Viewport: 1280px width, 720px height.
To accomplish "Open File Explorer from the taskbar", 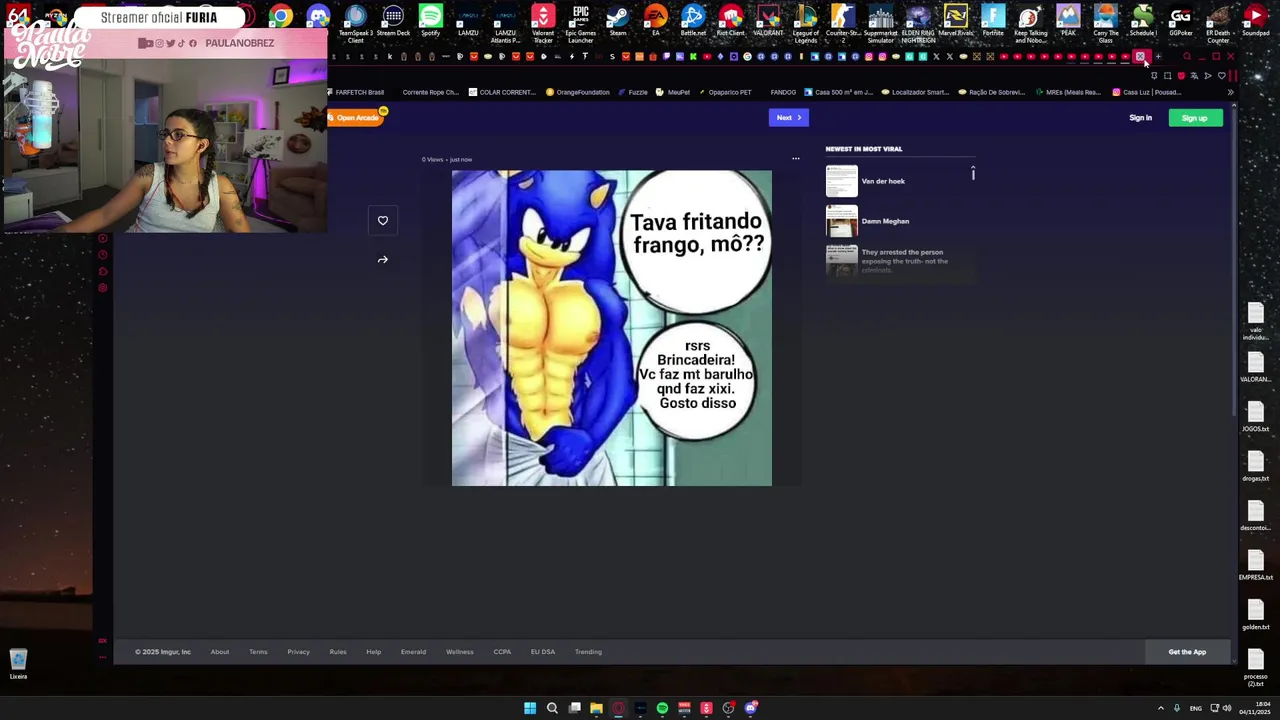I will tap(596, 708).
